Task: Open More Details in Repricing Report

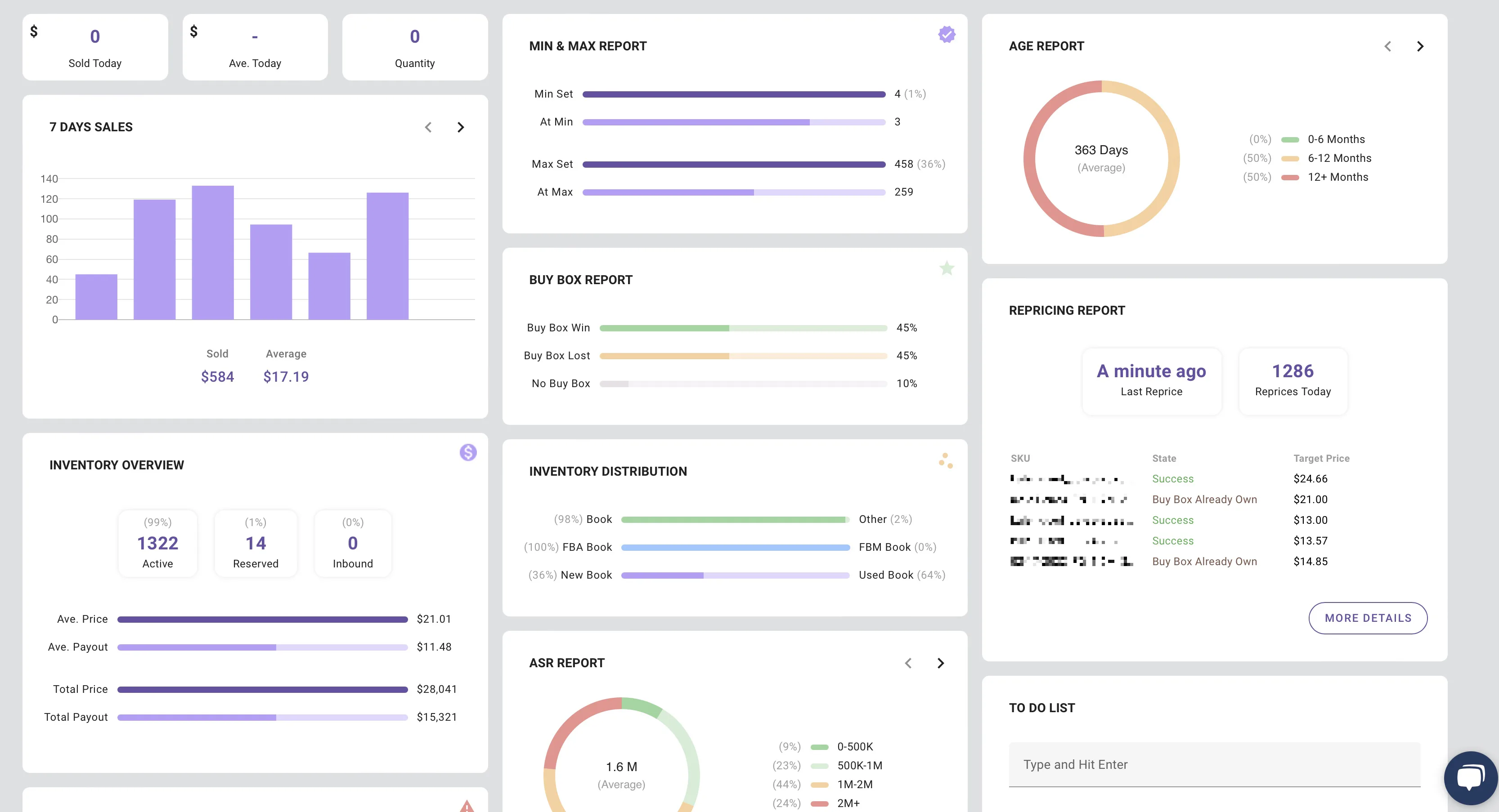Action: click(x=1368, y=618)
